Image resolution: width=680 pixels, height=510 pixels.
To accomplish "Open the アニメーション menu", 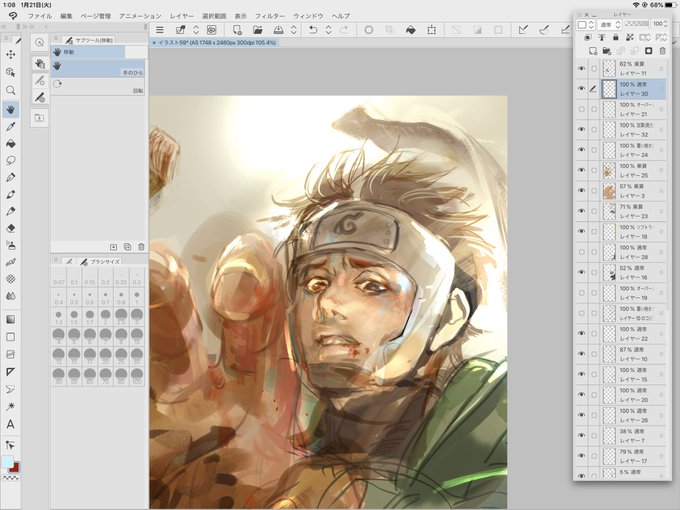I will click(x=140, y=16).
